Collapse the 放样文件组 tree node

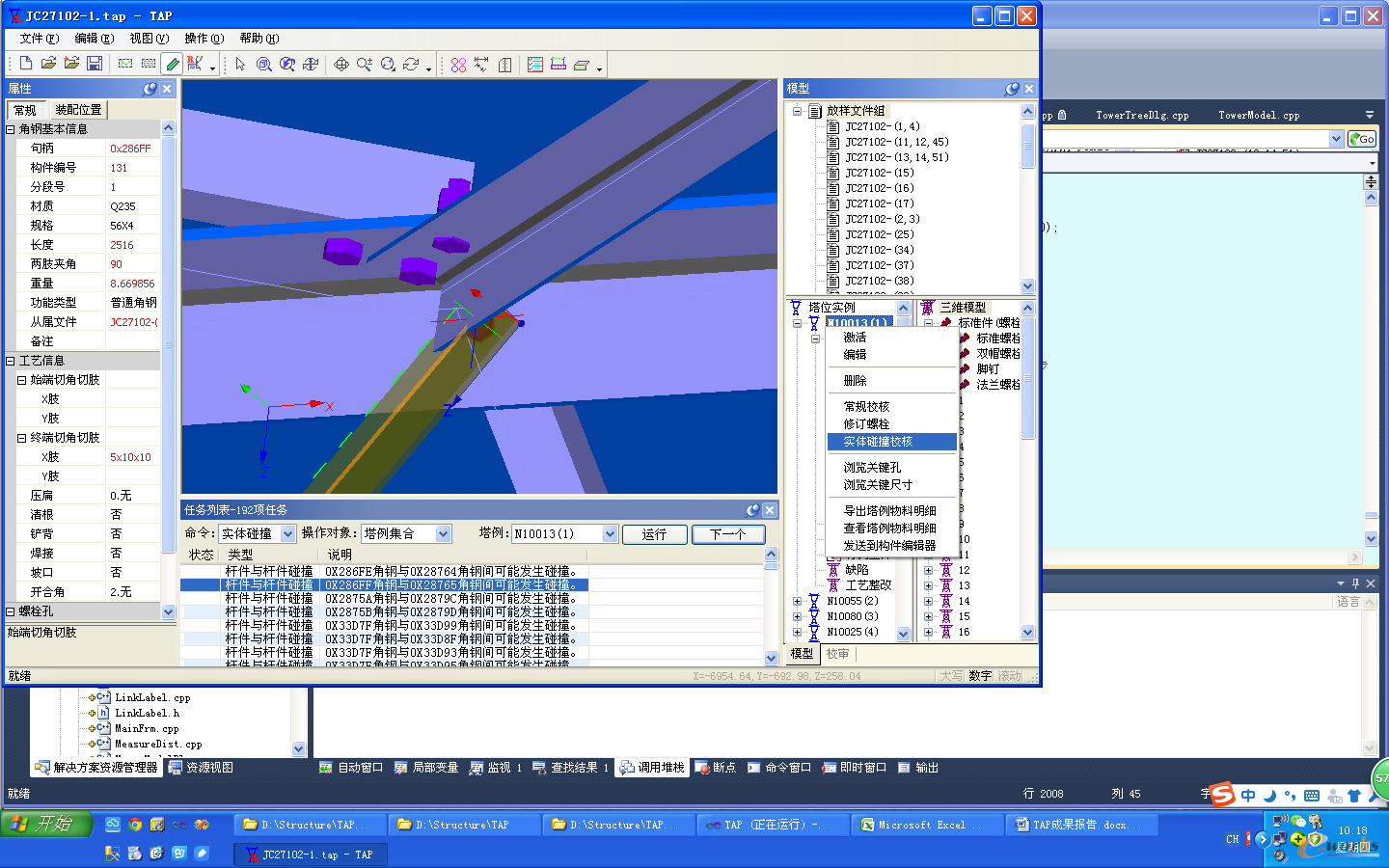(798, 111)
